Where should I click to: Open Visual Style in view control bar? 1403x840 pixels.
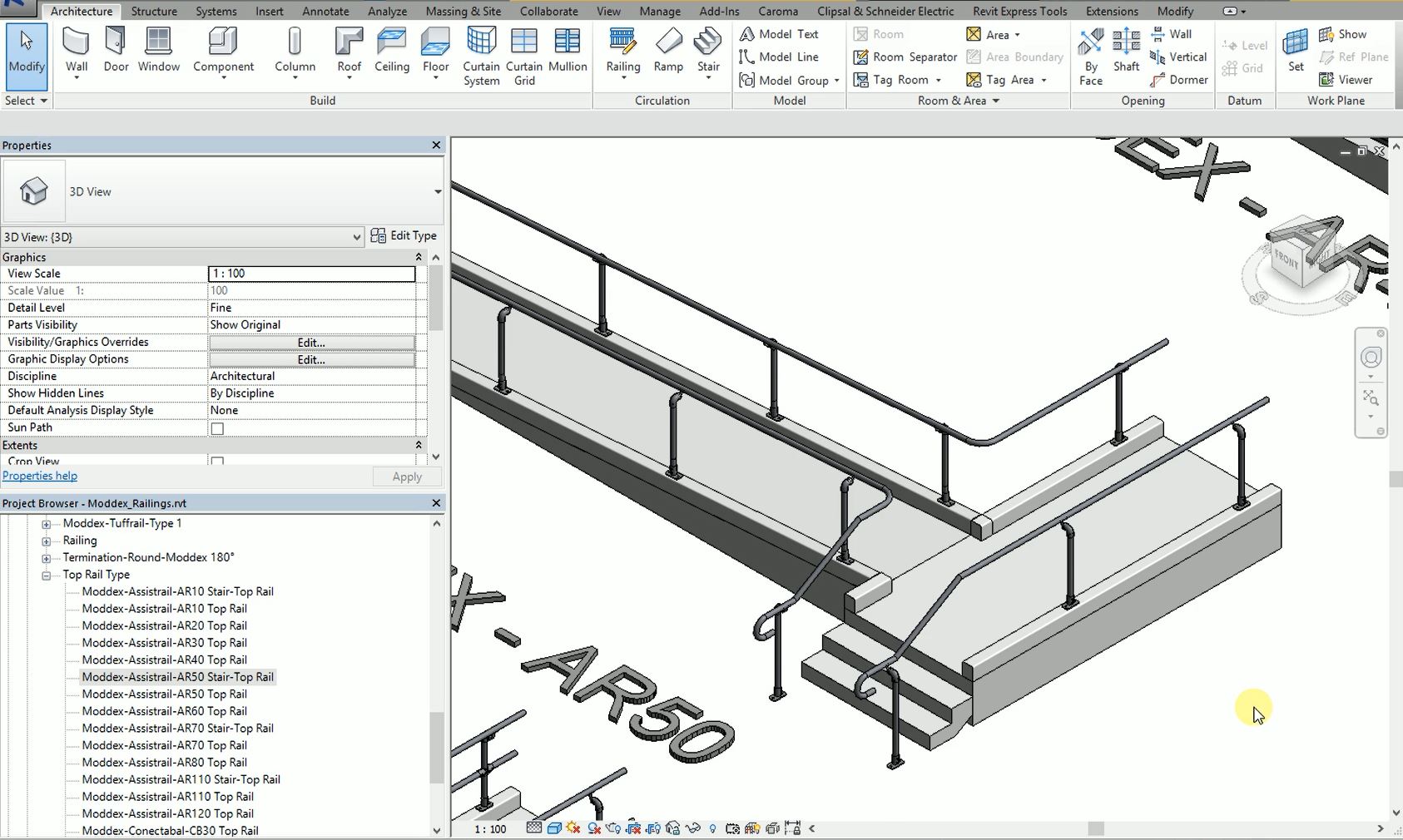[x=554, y=828]
